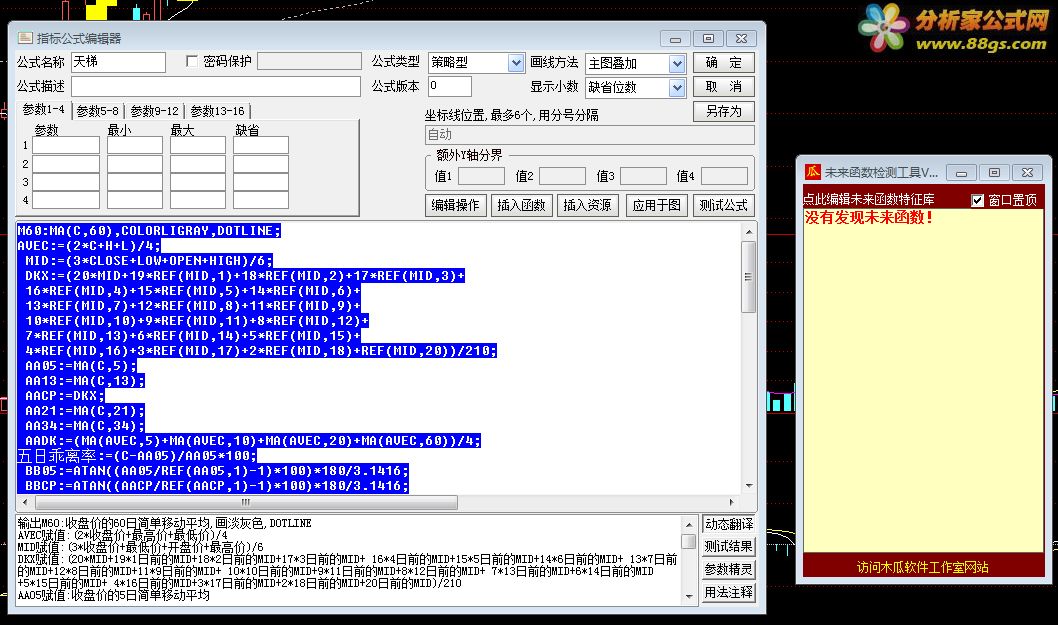
Task: Click the 应用于图 button
Action: [x=657, y=205]
